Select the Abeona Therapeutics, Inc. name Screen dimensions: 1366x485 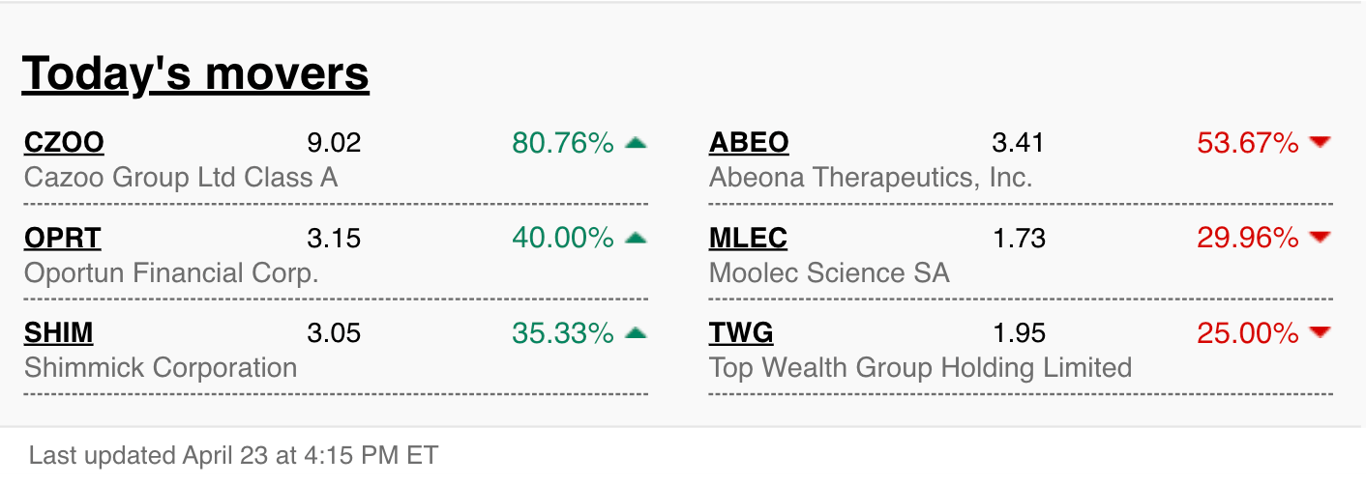coord(870,178)
